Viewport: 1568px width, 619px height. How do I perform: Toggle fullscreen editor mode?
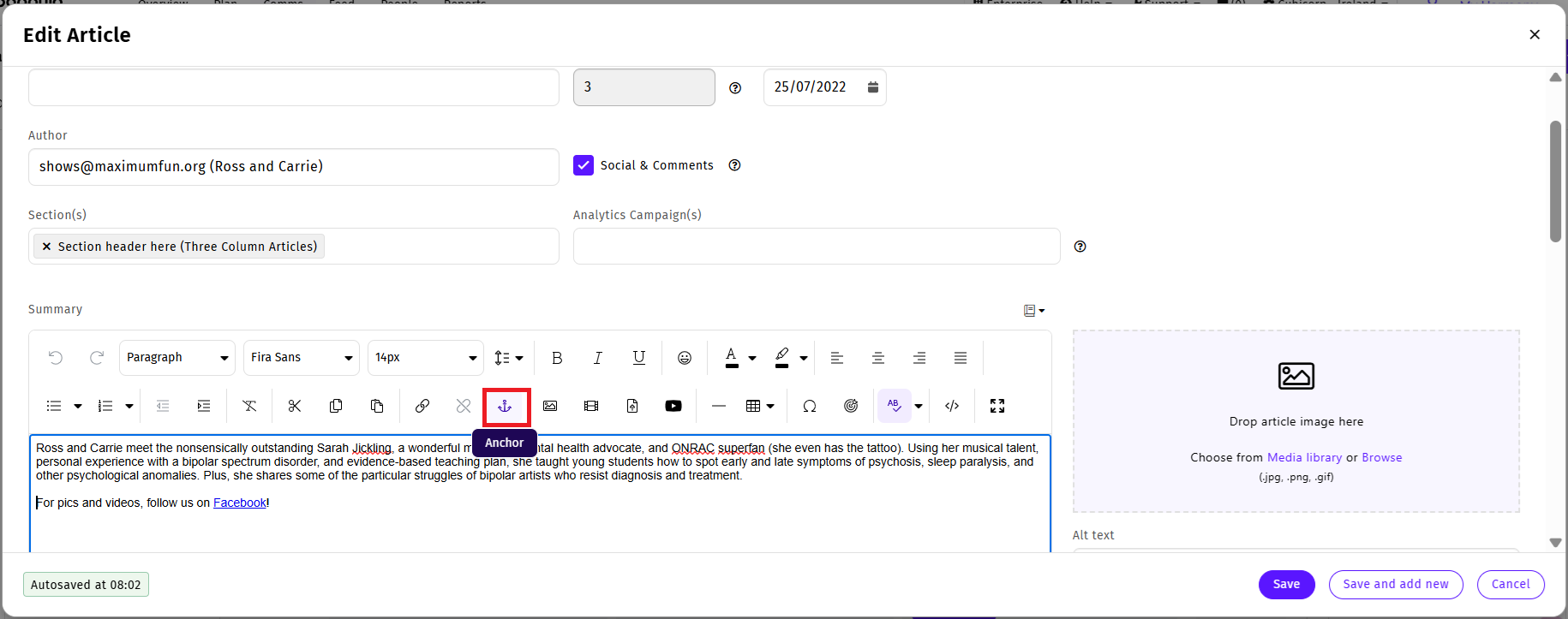tap(997, 407)
